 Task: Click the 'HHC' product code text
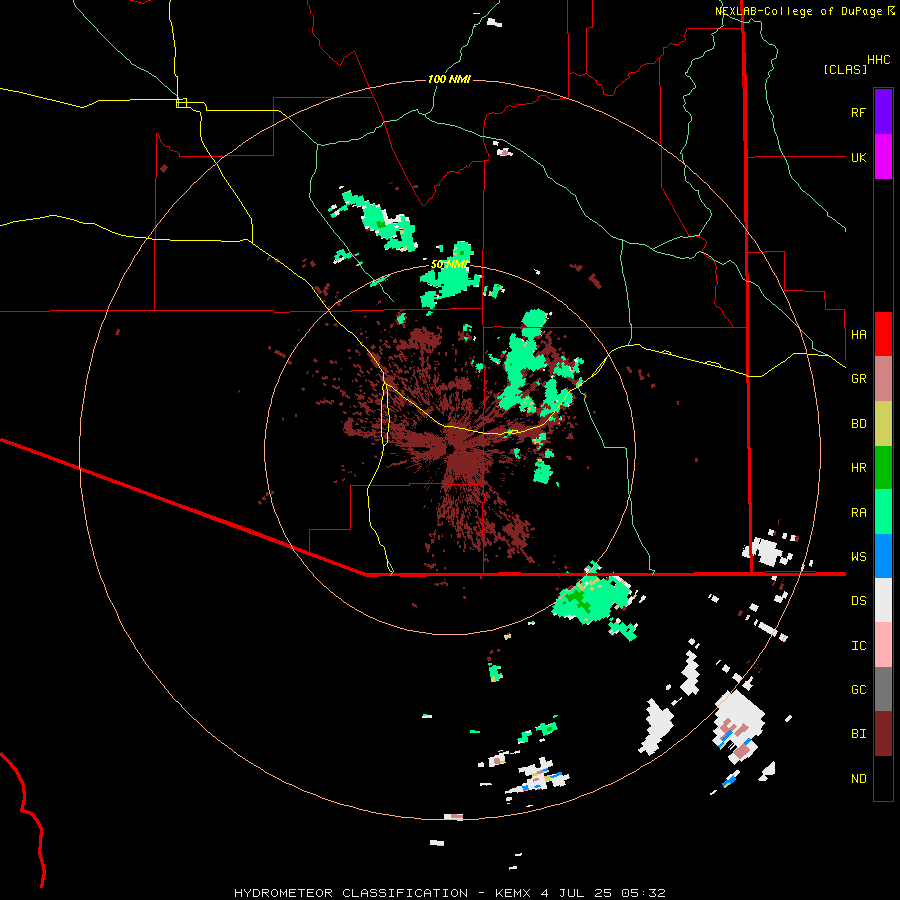pos(879,60)
